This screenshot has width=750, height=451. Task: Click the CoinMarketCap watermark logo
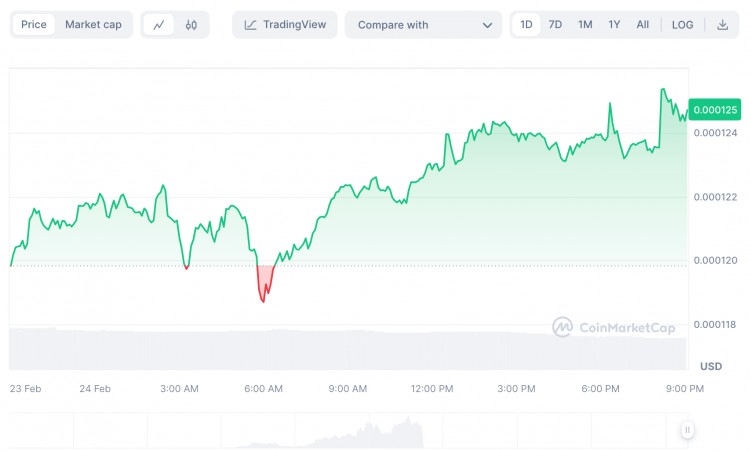coord(563,327)
